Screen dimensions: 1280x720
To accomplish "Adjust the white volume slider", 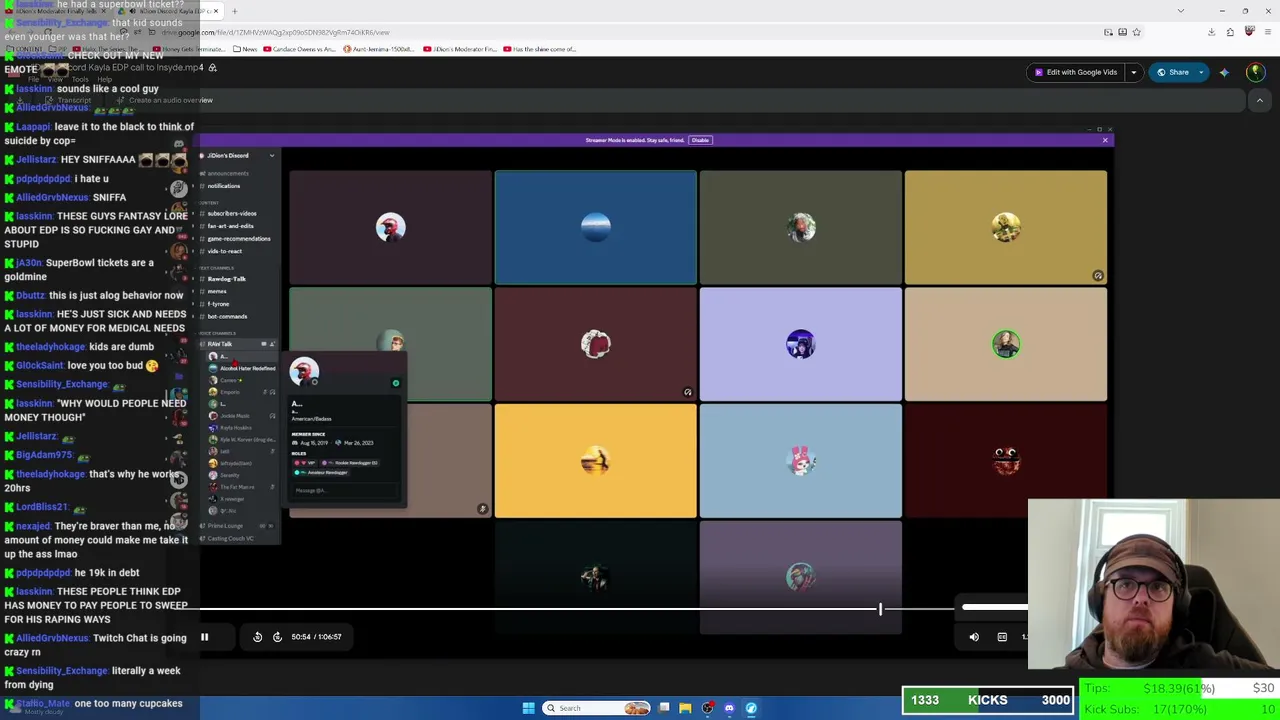I will click(994, 607).
